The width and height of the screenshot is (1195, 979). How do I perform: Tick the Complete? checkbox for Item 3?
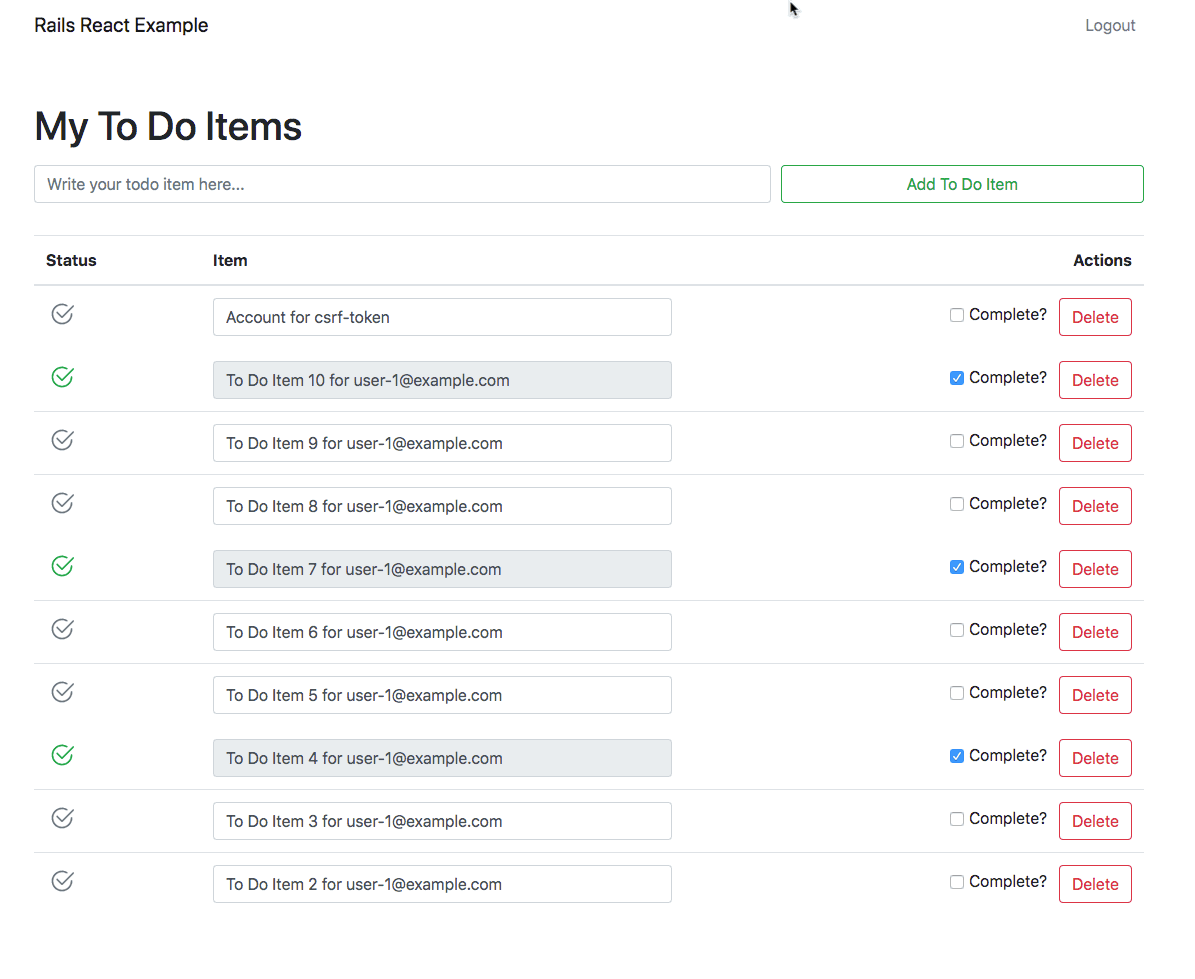(957, 820)
